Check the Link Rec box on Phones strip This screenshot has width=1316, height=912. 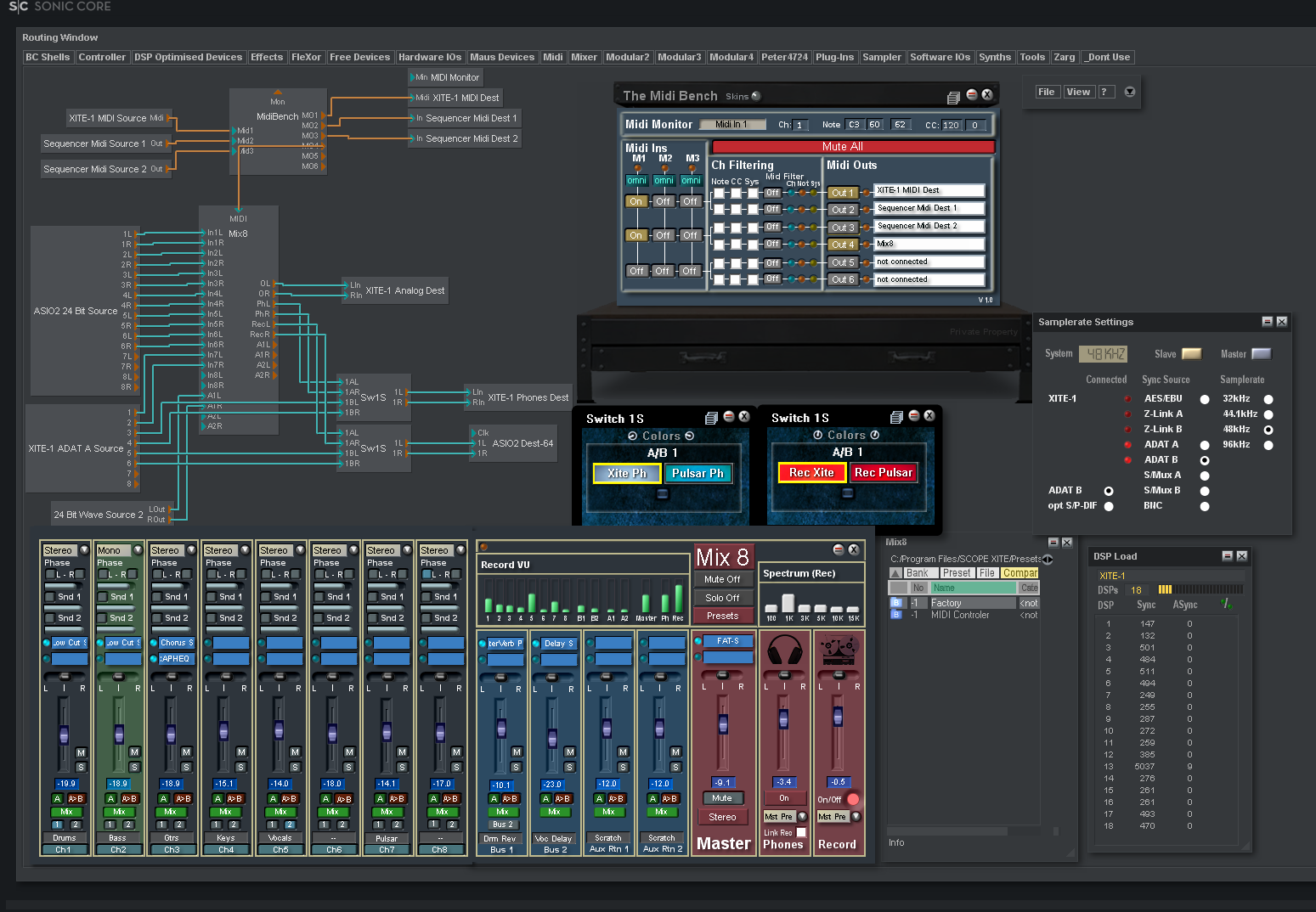[801, 833]
